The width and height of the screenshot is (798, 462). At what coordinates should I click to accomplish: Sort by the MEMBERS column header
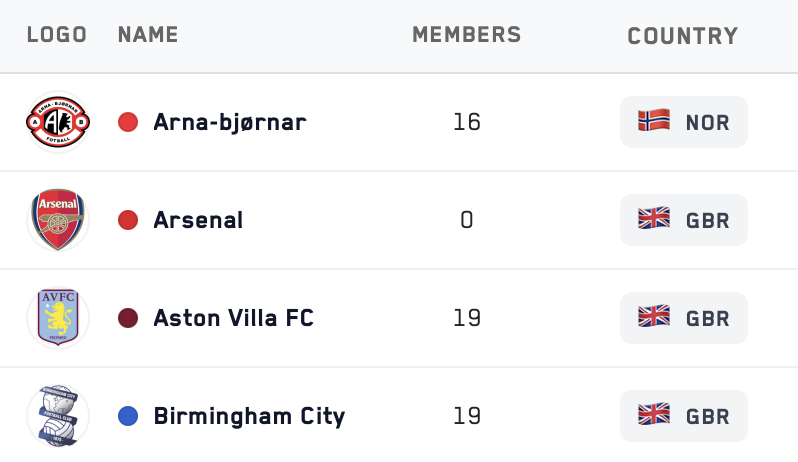467,35
